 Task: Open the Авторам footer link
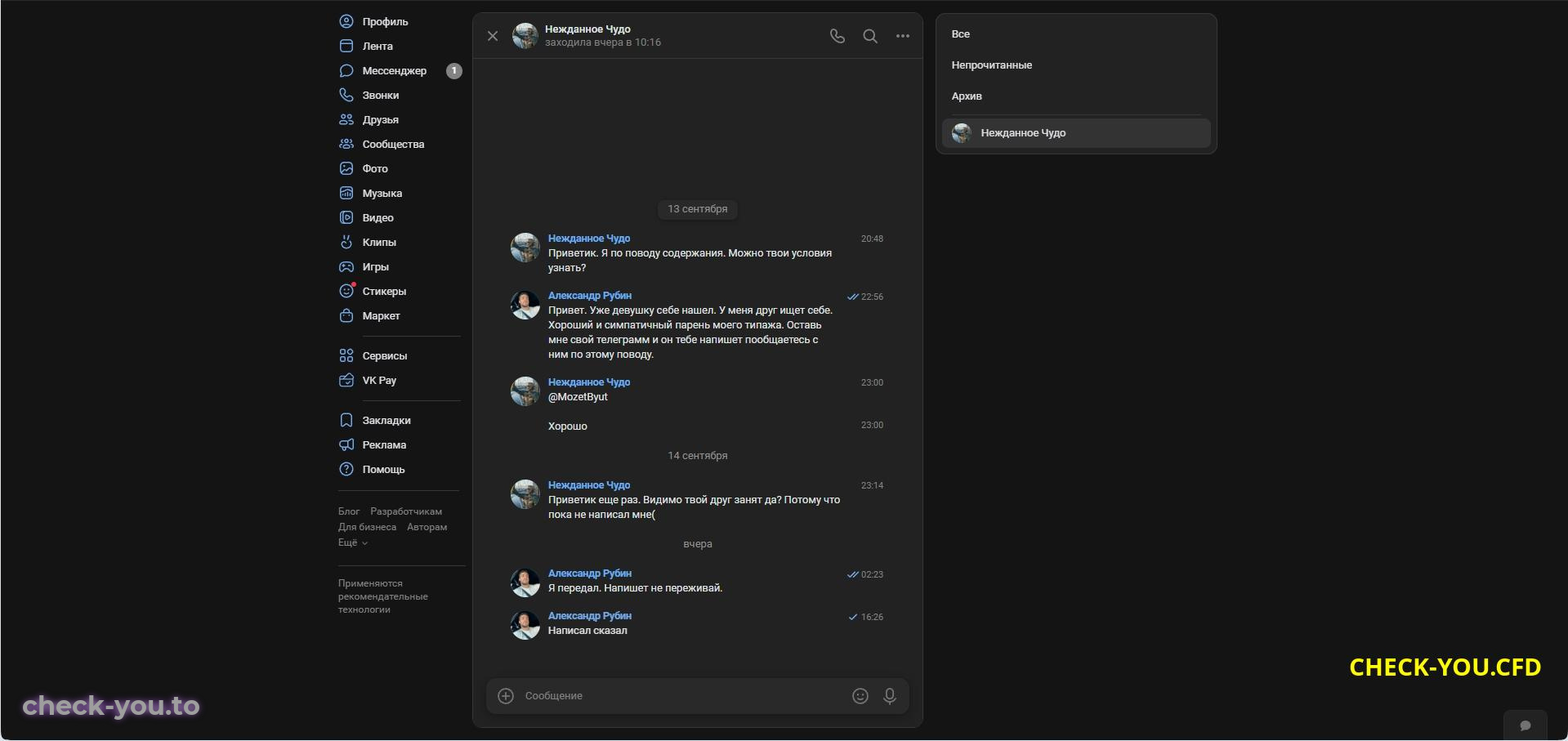427,527
